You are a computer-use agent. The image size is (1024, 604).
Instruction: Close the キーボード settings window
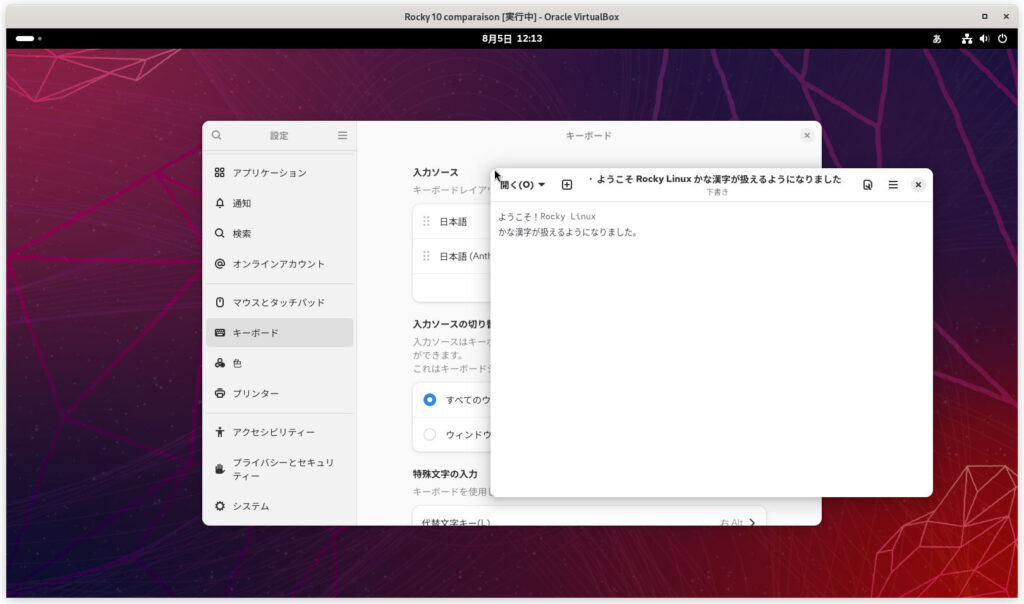pyautogui.click(x=807, y=135)
